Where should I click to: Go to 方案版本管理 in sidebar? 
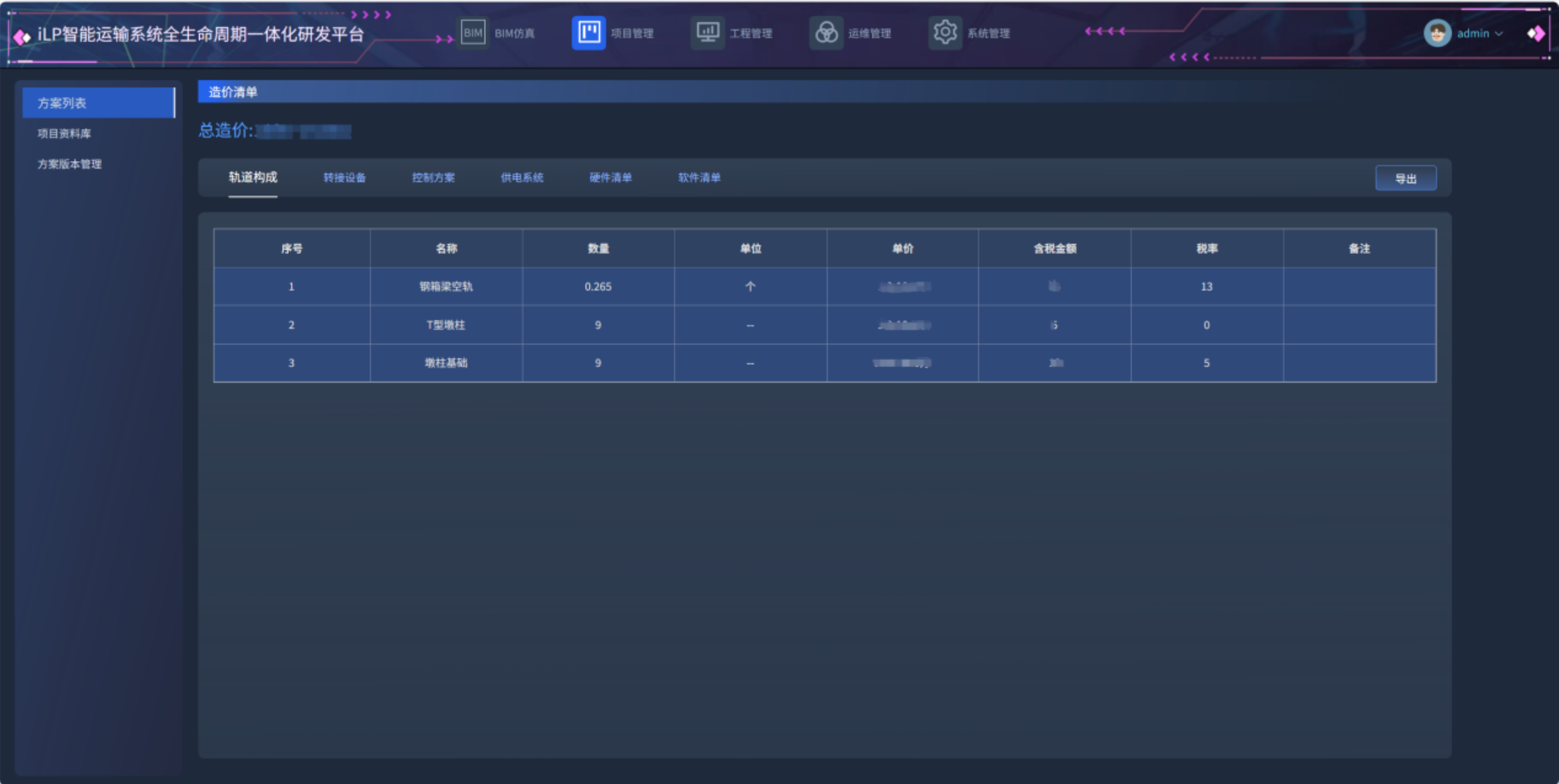coord(70,164)
